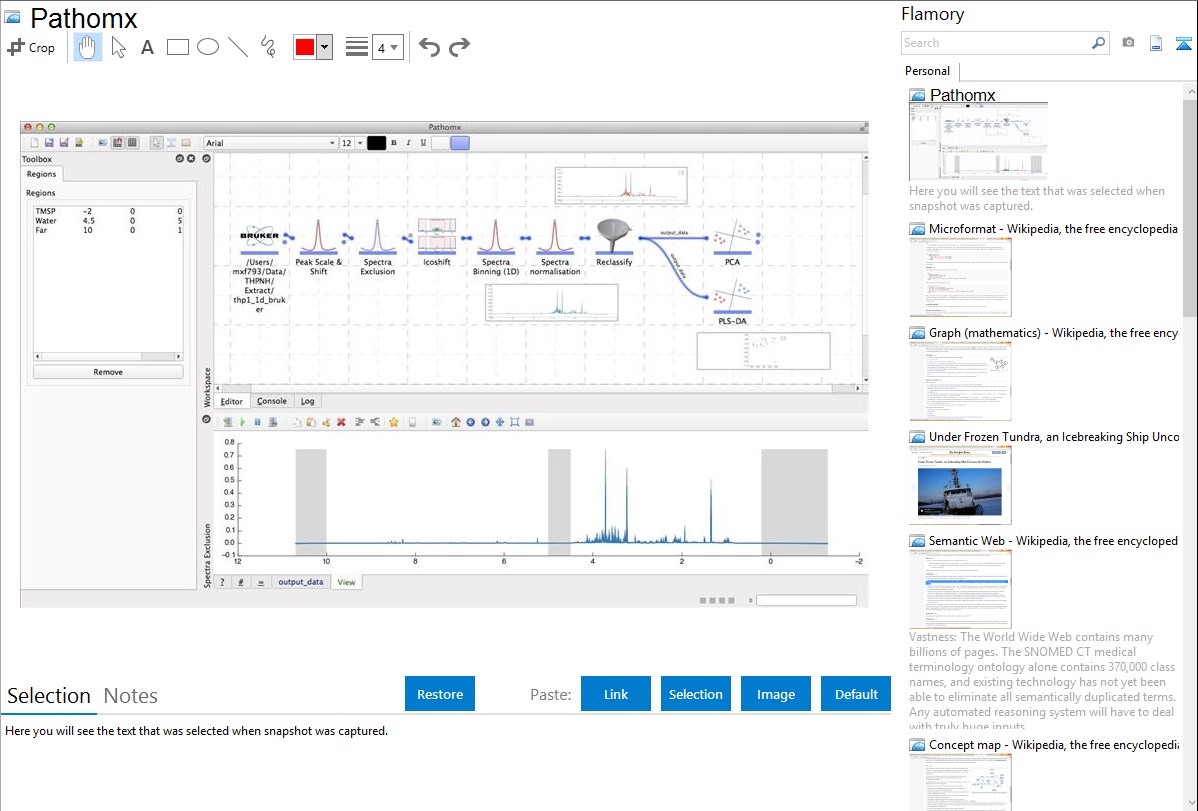
Task: Pick the ellipse shape tool
Action: click(x=207, y=47)
